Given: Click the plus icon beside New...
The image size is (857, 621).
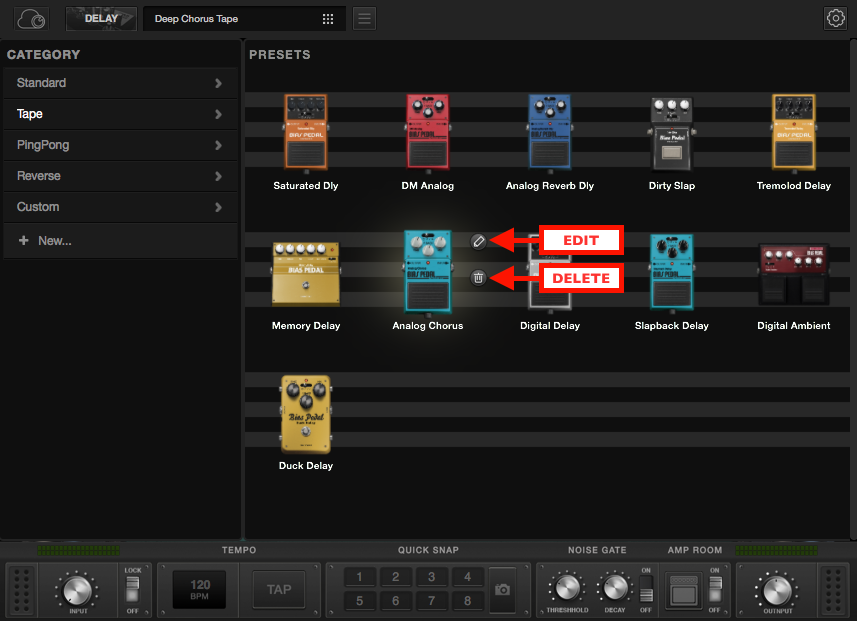Looking at the screenshot, I should click(x=24, y=241).
